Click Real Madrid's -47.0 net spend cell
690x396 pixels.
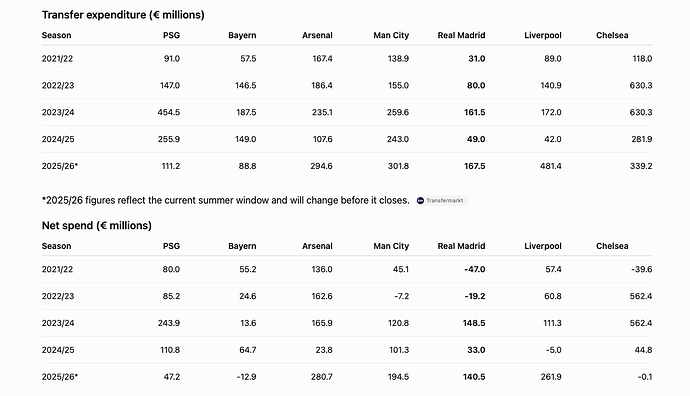point(475,269)
